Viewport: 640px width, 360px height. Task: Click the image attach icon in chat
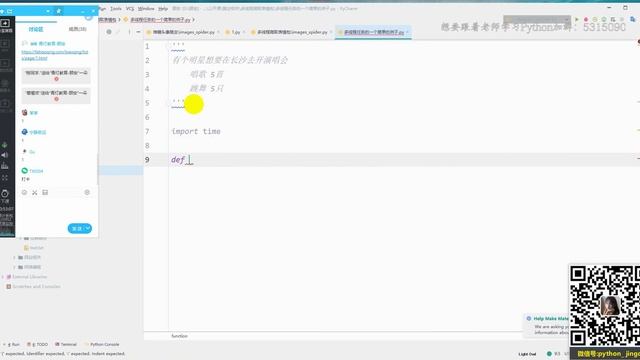point(45,192)
